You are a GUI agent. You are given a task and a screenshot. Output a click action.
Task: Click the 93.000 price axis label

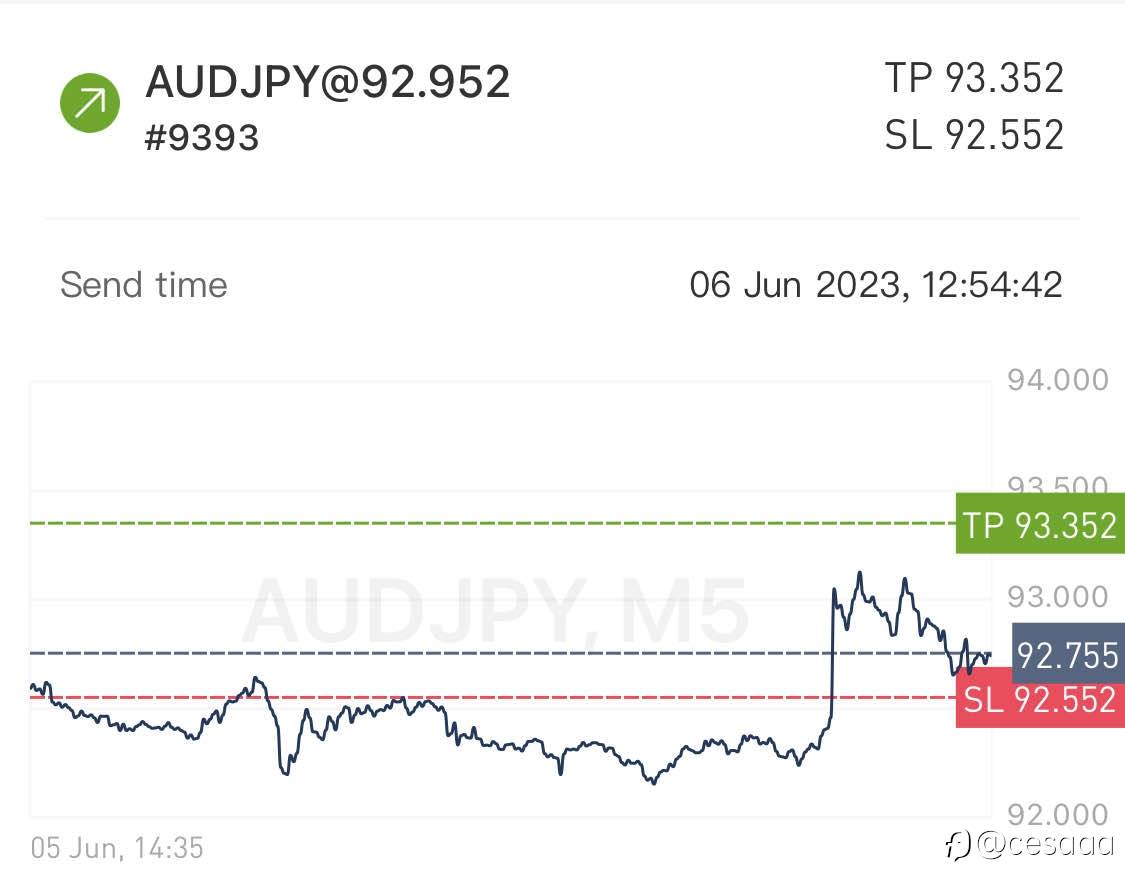[x=1058, y=597]
